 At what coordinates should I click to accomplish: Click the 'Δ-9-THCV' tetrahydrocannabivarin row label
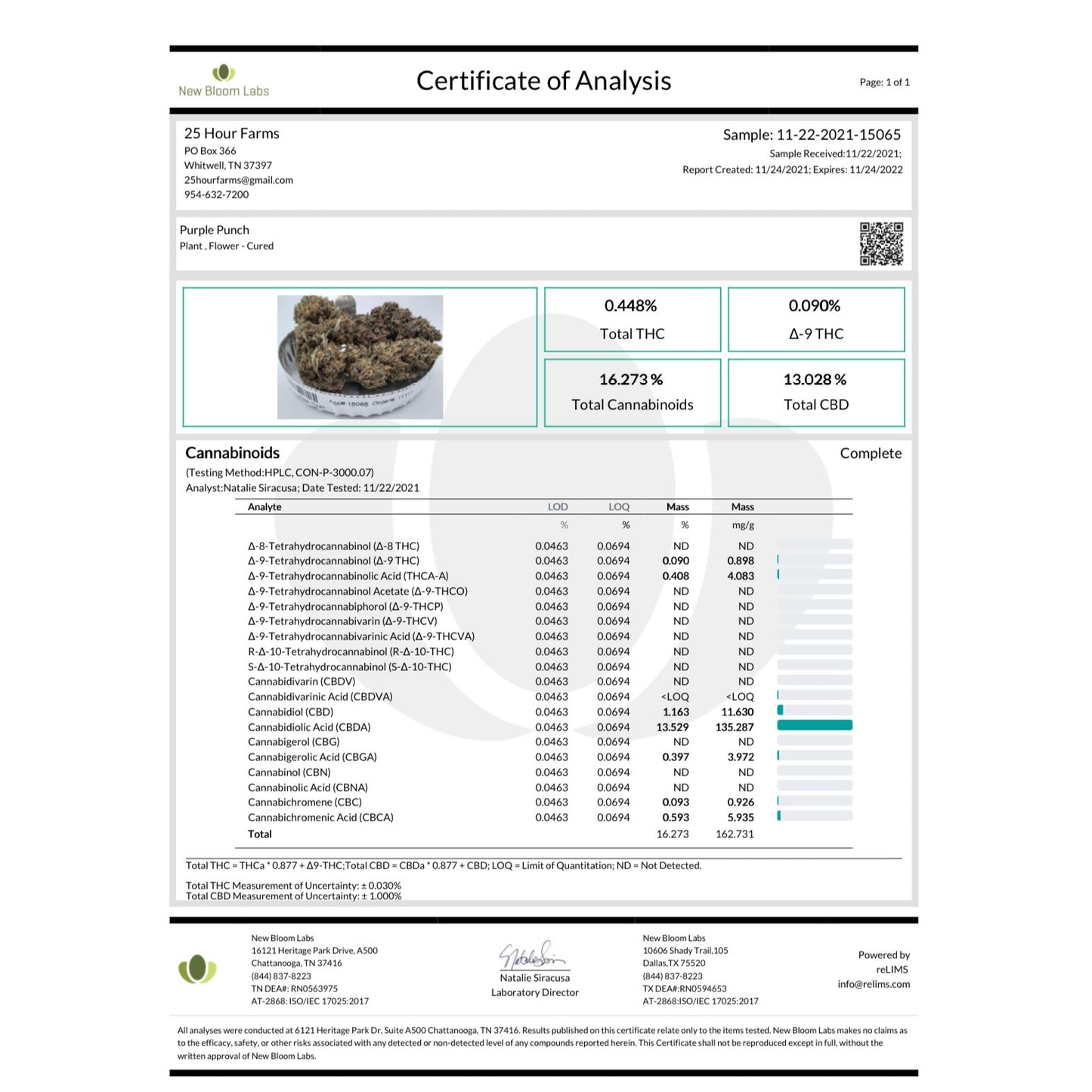click(342, 621)
